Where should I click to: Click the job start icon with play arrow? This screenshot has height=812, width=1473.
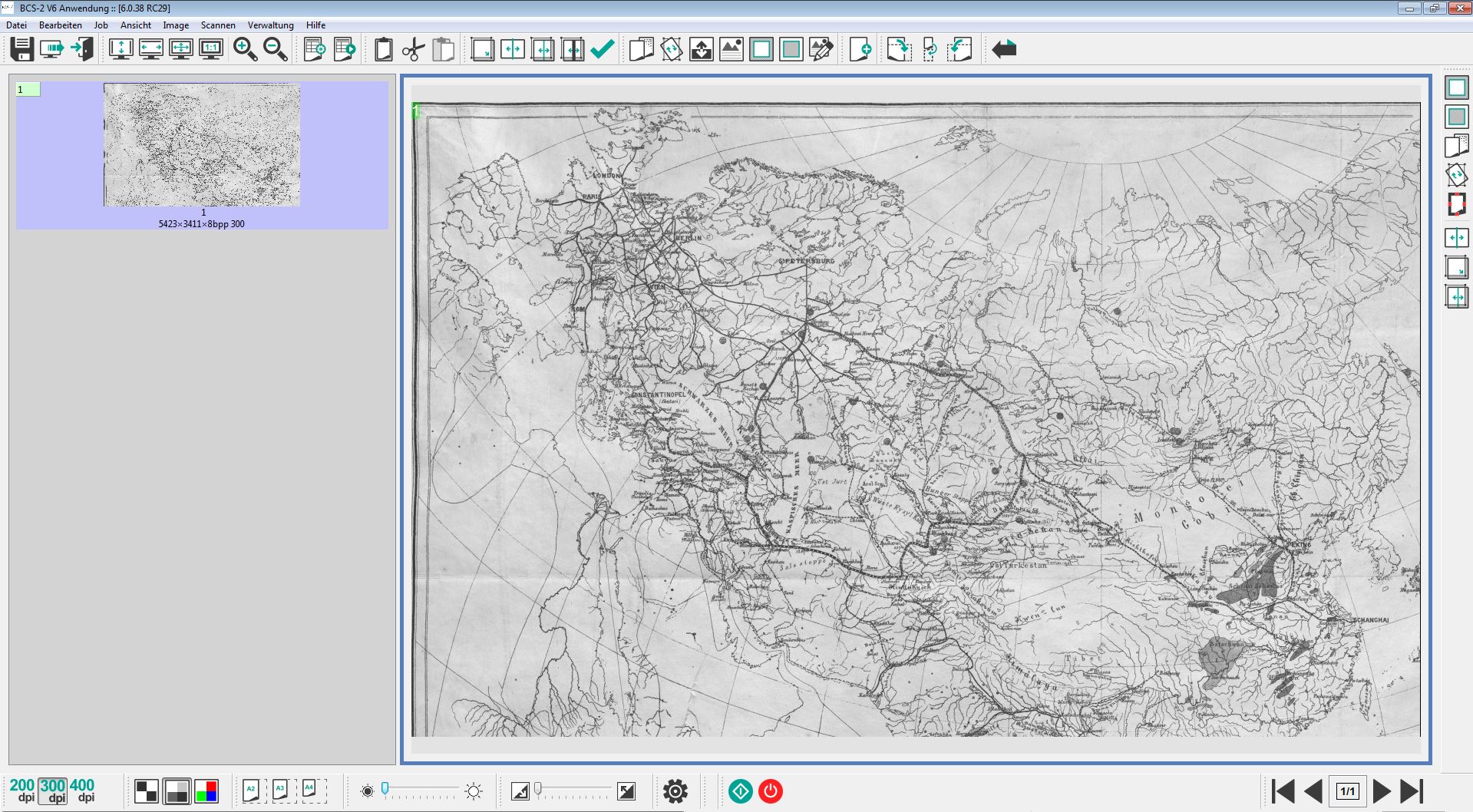pyautogui.click(x=345, y=49)
